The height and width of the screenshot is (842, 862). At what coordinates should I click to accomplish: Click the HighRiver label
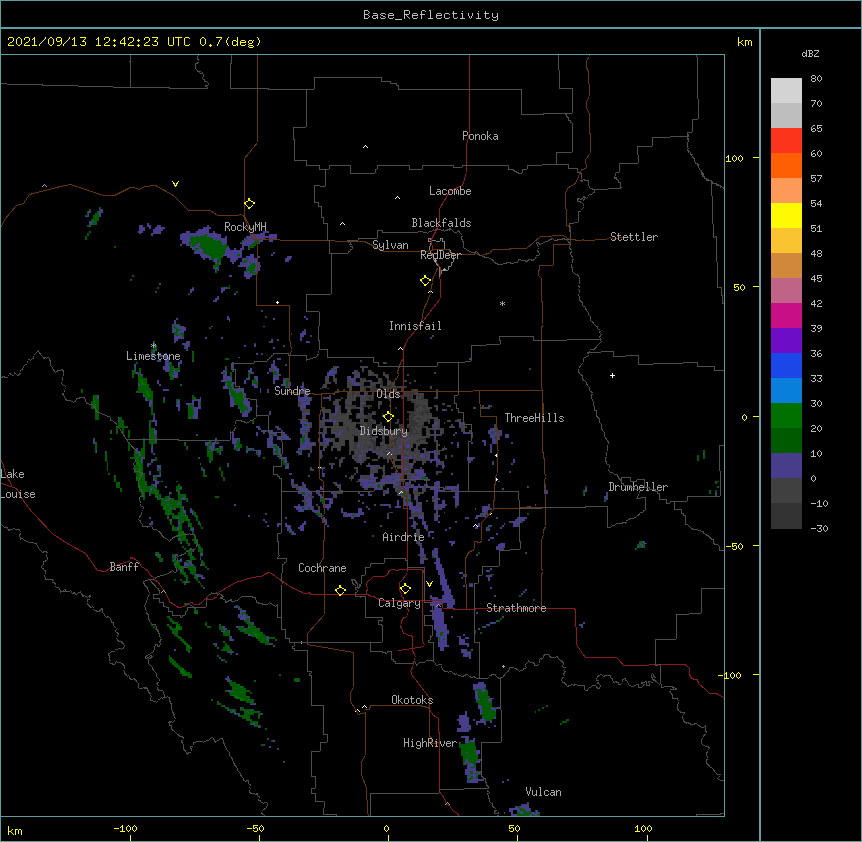(x=430, y=743)
